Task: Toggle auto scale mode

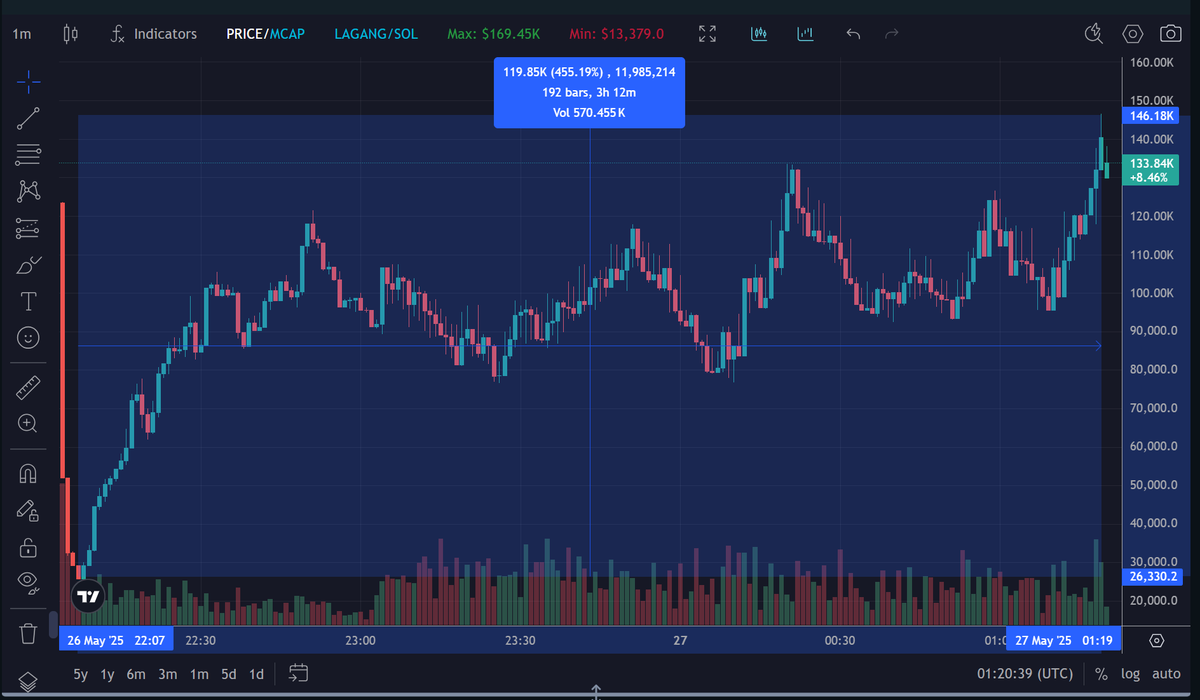Action: (1166, 674)
